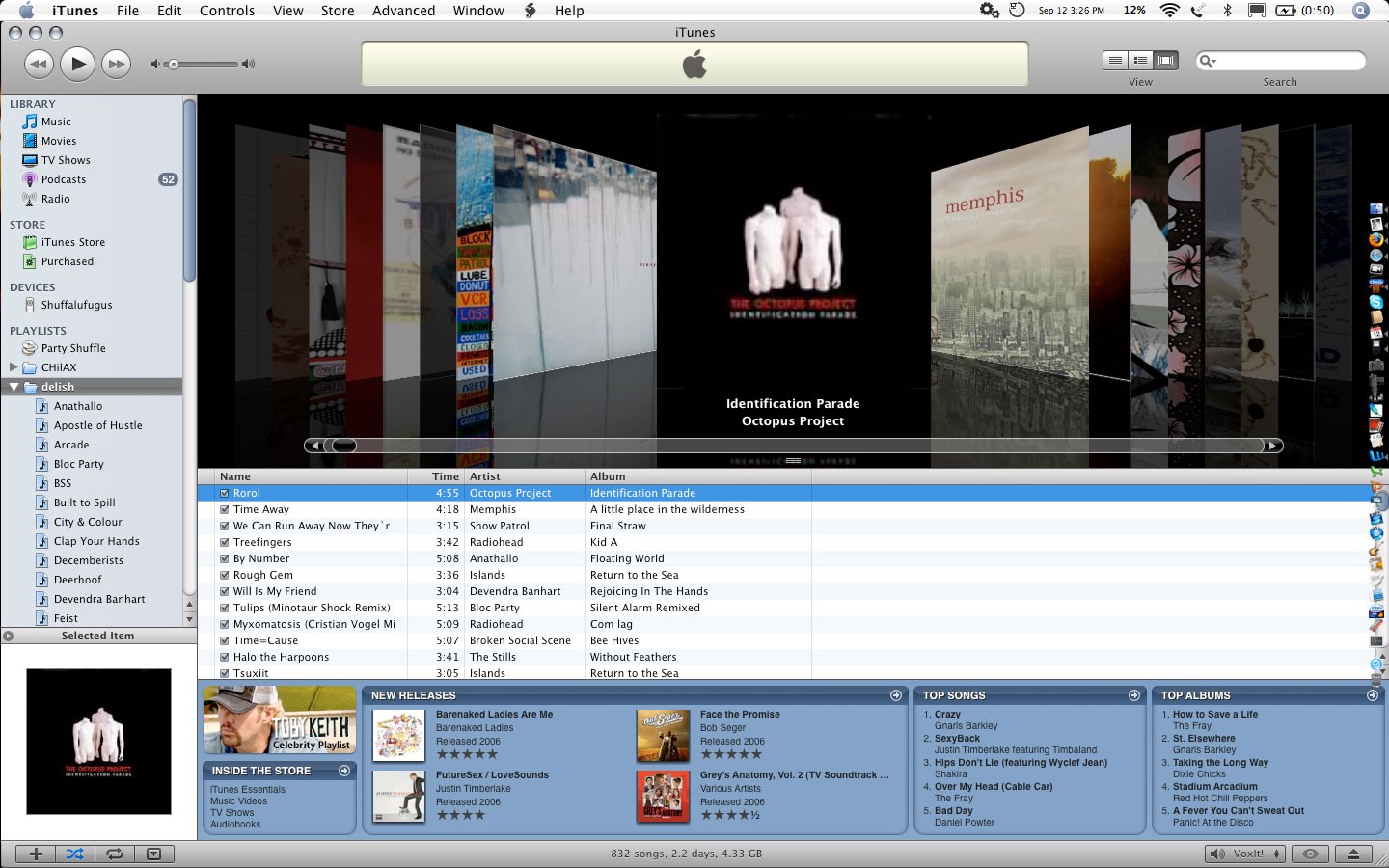The image size is (1389, 868).
Task: Uncheck the Rorol song checkbox
Action: pyautogui.click(x=224, y=493)
